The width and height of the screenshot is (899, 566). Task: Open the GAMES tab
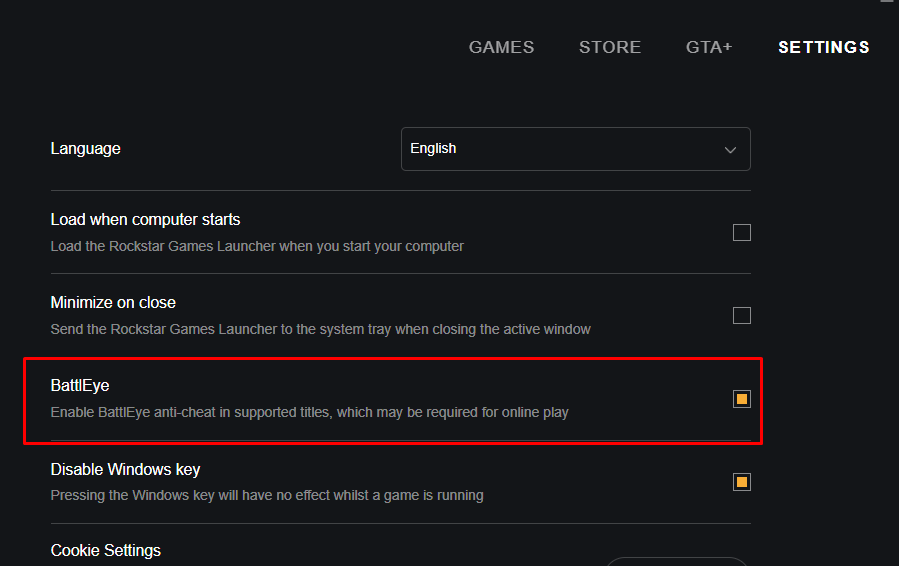pyautogui.click(x=501, y=47)
